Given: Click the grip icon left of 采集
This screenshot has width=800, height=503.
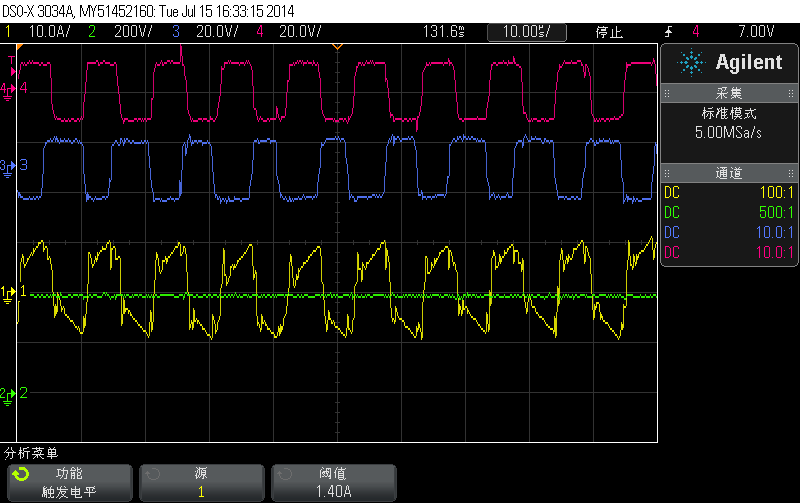Looking at the screenshot, I should coord(667,94).
